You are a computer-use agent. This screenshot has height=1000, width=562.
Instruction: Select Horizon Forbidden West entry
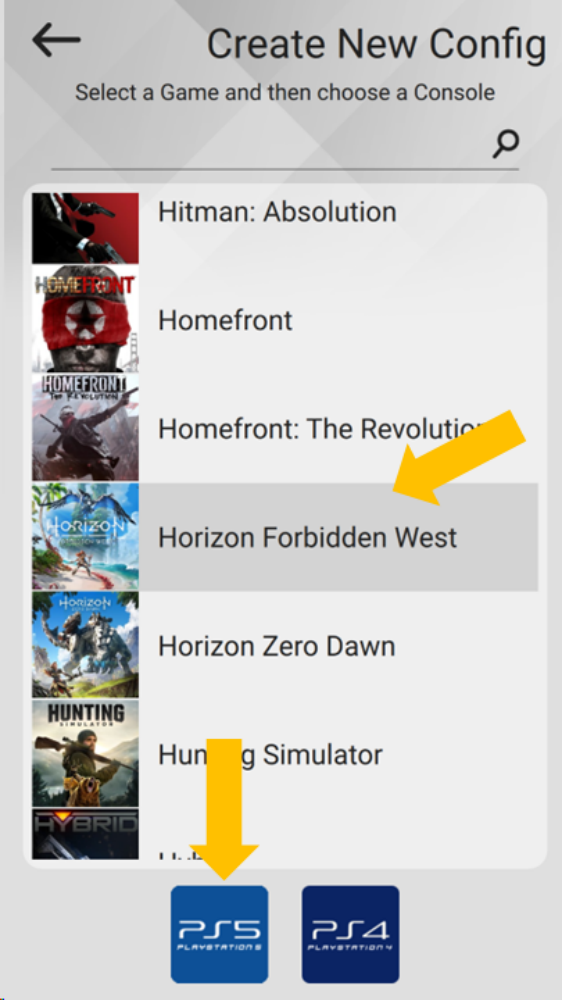pos(285,536)
